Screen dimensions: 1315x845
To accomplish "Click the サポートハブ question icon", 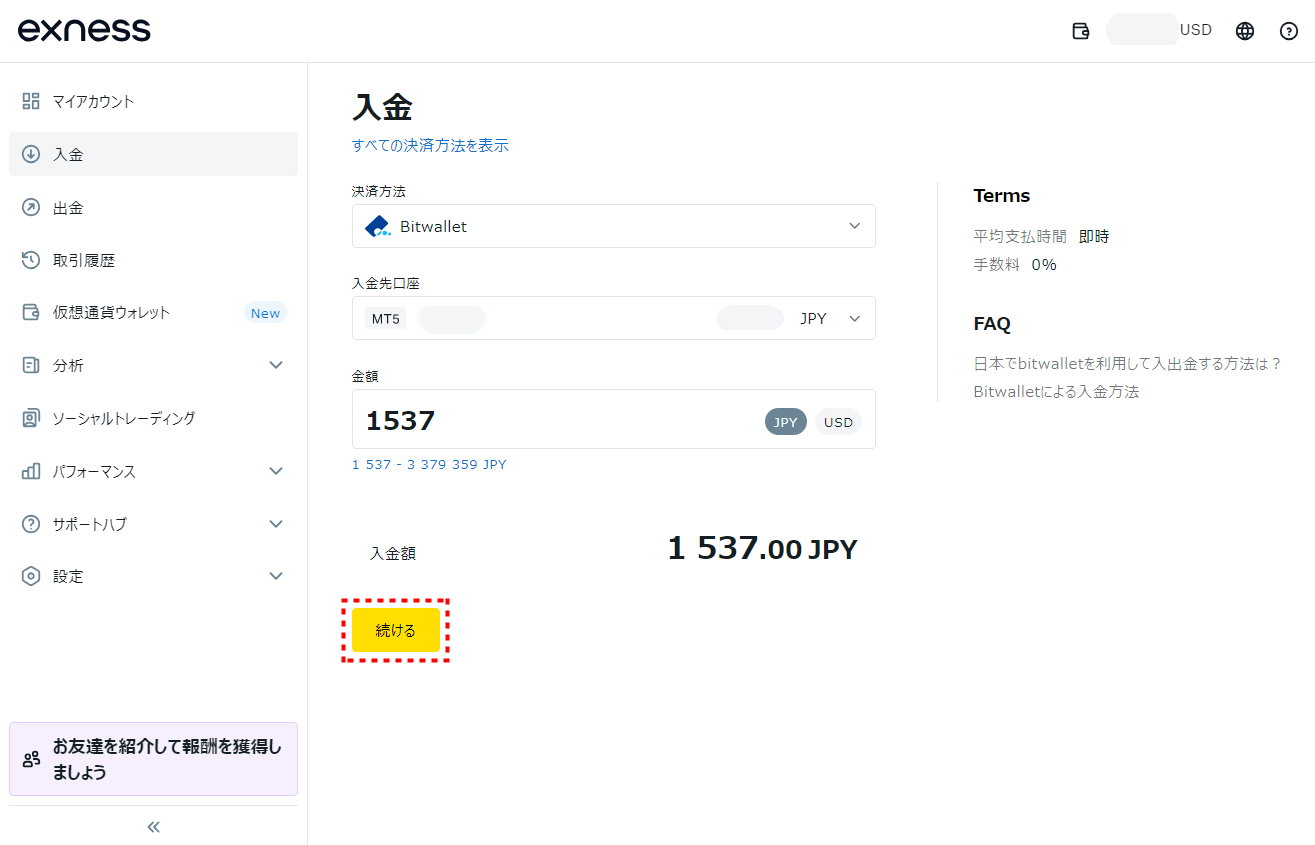I will pyautogui.click(x=31, y=524).
